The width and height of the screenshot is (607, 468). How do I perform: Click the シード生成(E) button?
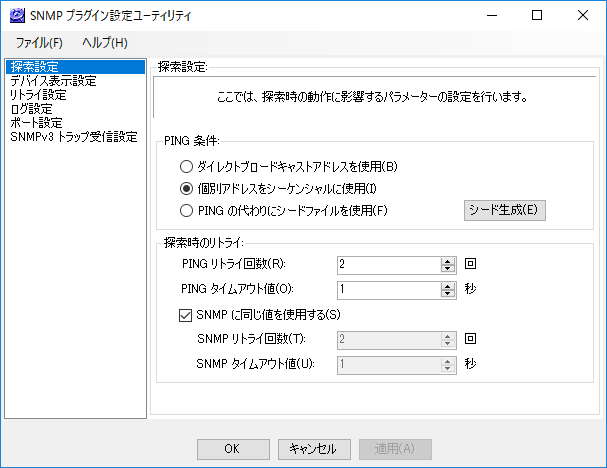click(505, 210)
